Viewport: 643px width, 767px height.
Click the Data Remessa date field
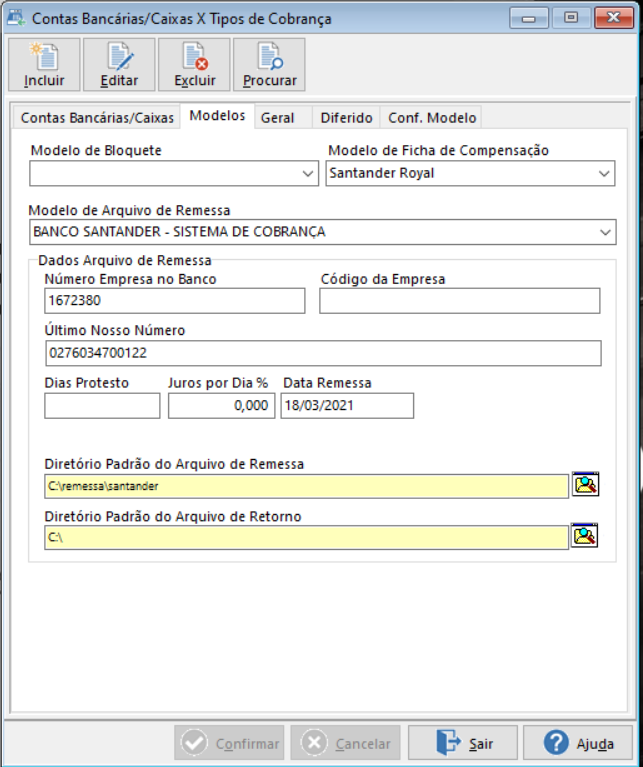click(347, 406)
